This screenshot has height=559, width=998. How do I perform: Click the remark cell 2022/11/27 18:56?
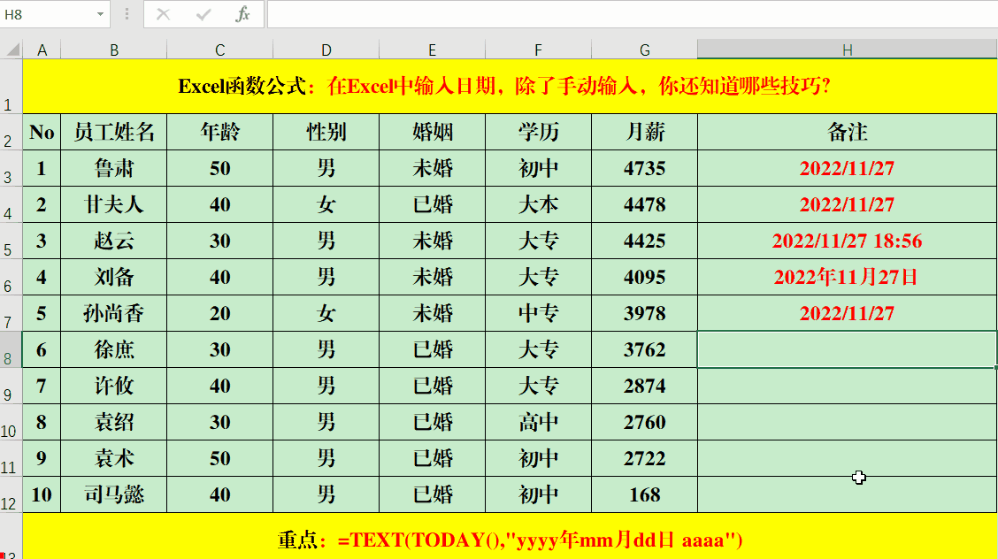coord(847,241)
